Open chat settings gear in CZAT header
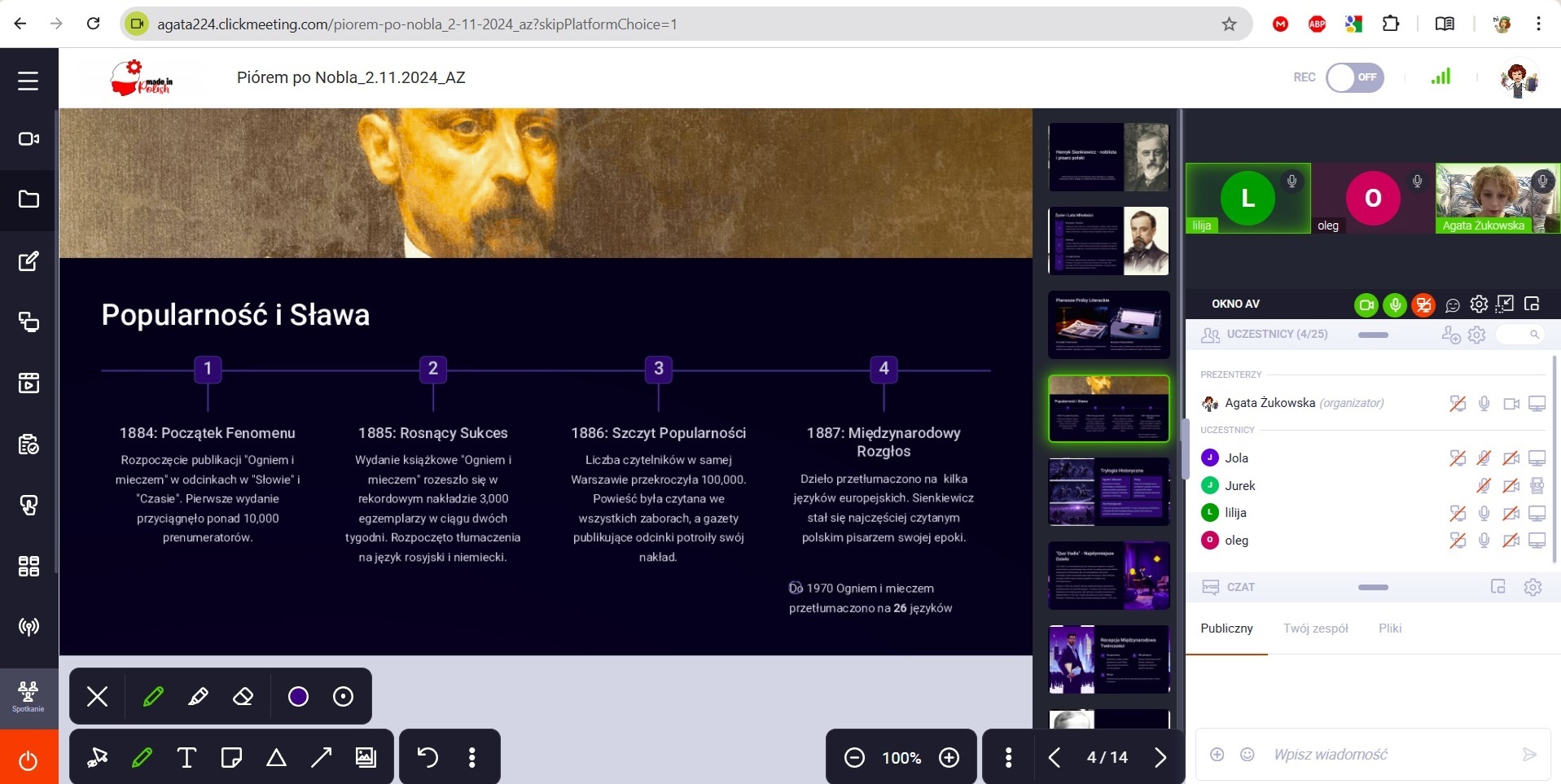This screenshot has width=1561, height=784. [1532, 587]
